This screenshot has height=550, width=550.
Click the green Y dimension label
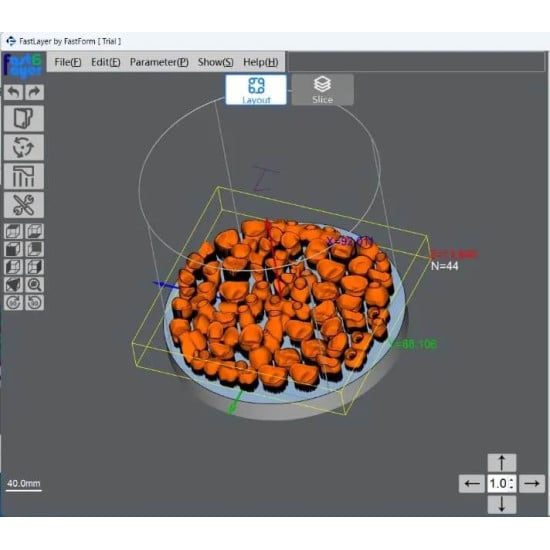(414, 344)
